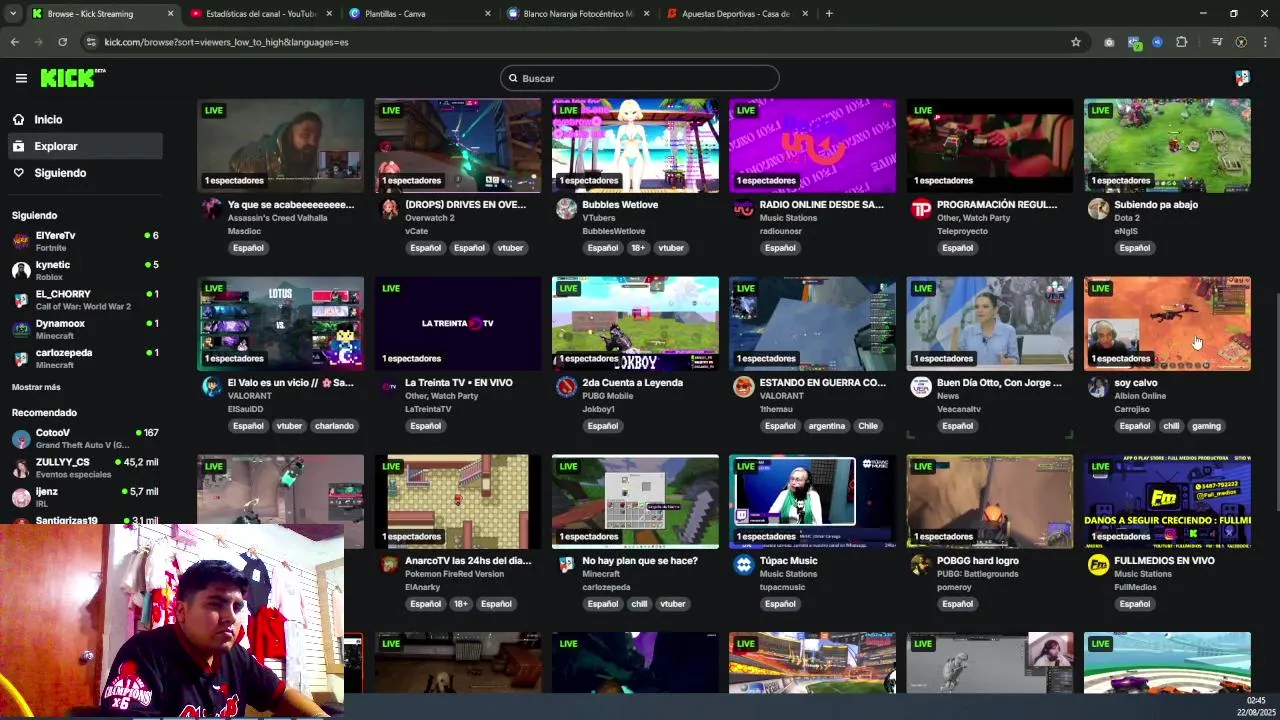The height and width of the screenshot is (720, 1280).
Task: Open Teleproyecto channel avatar icon
Action: click(921, 208)
